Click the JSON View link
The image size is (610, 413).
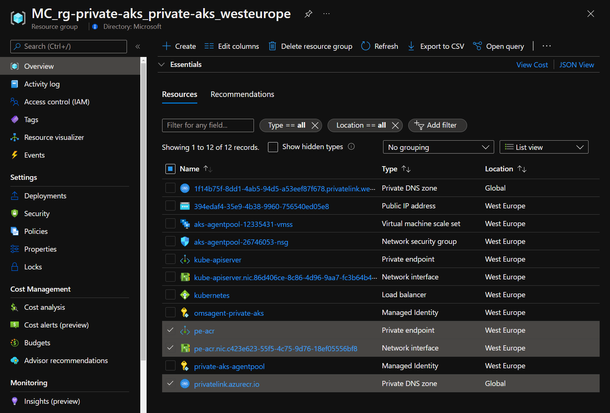(577, 65)
